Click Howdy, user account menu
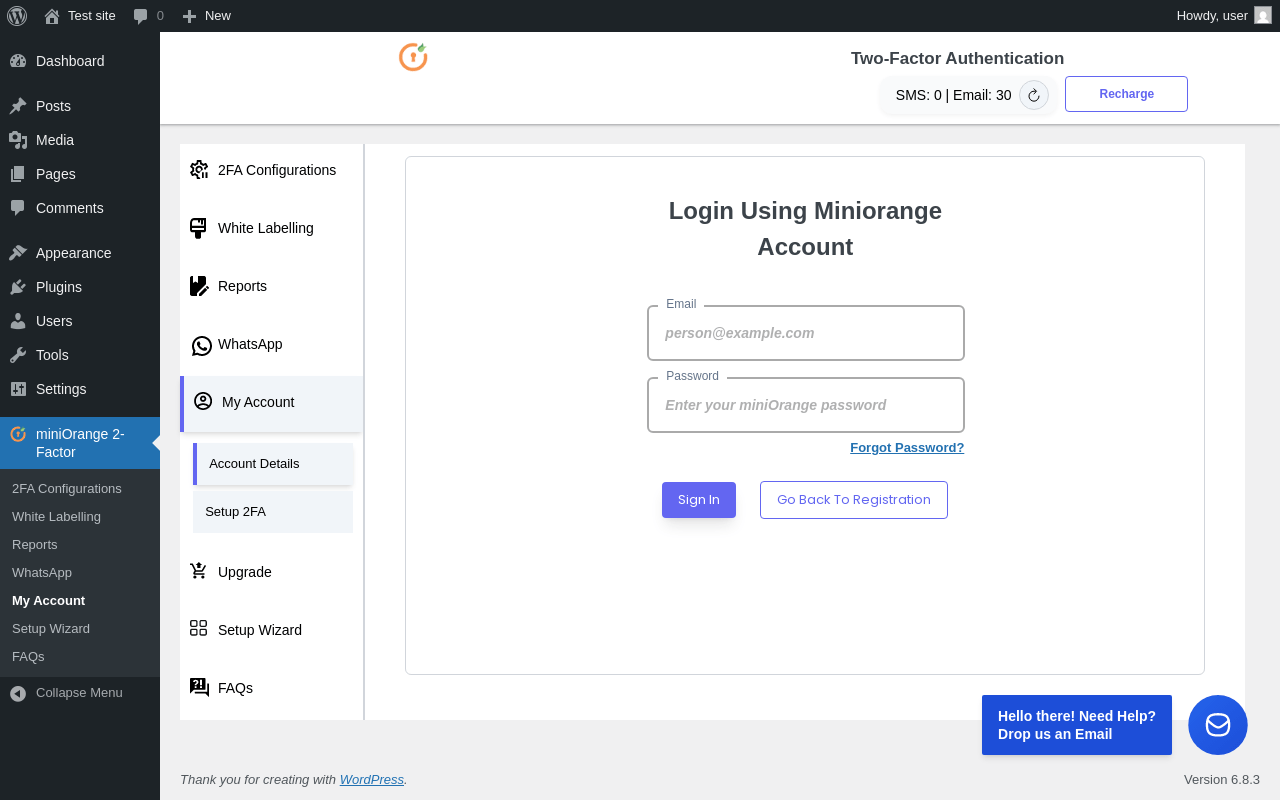Viewport: 1280px width, 800px height. pos(1223,16)
